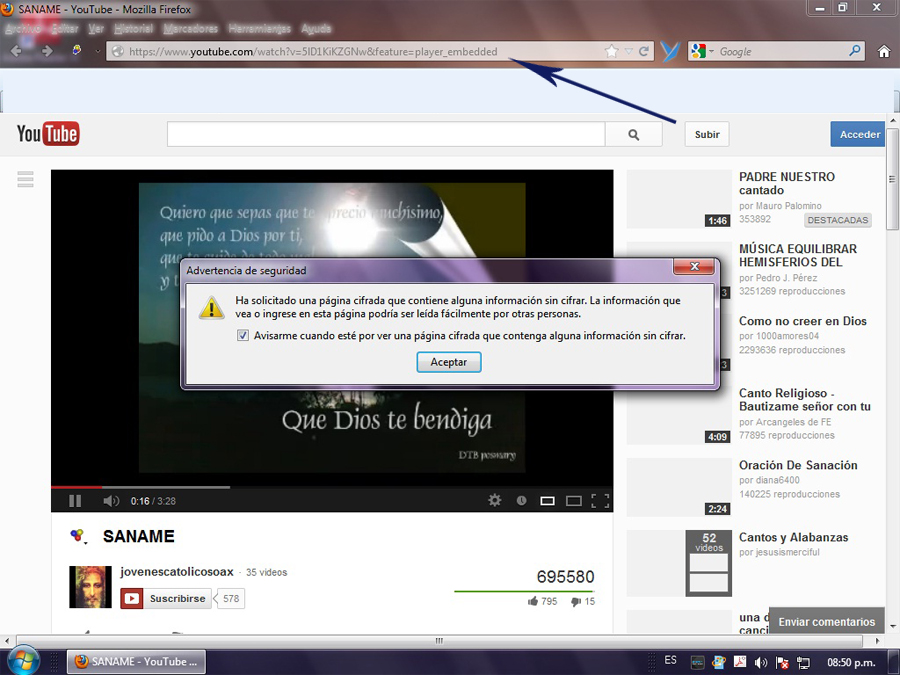Close the Advertencia de seguridad dialog
Viewport: 900px width, 675px height.
694,266
